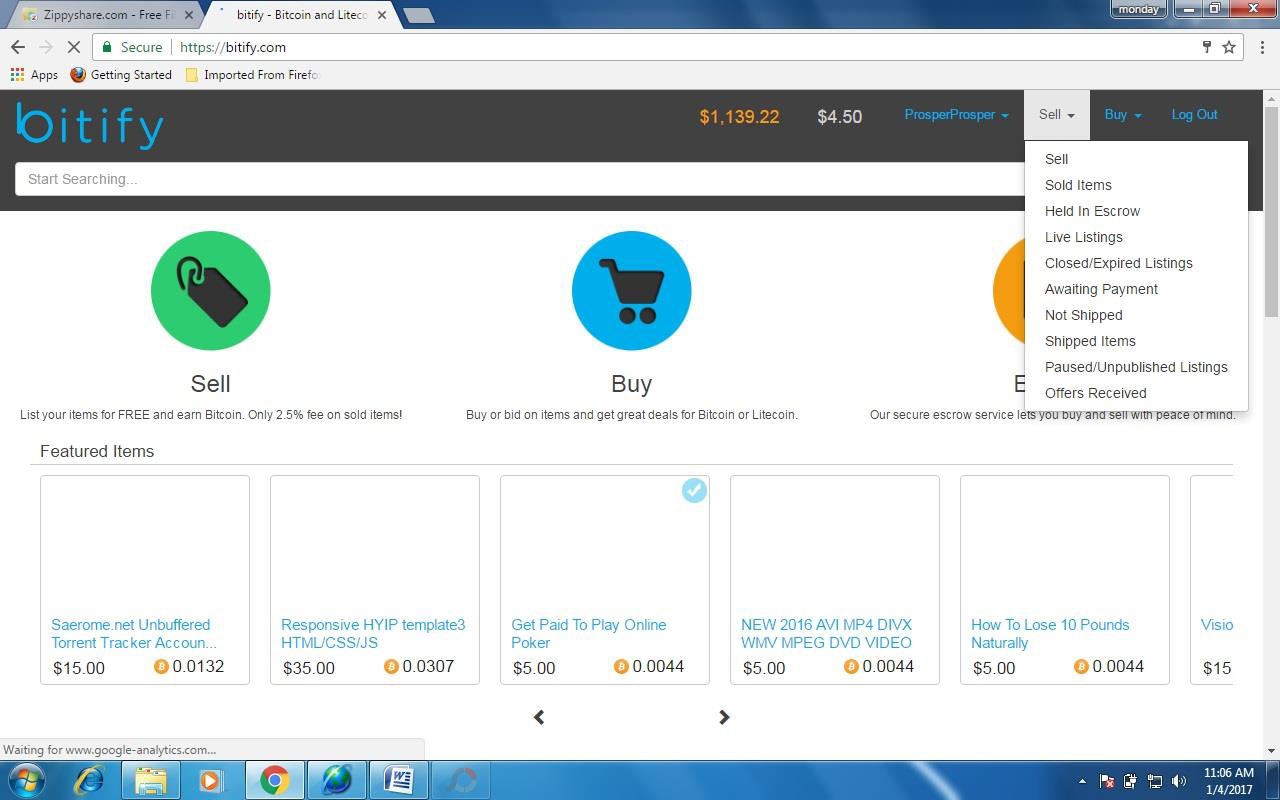Bookmark this page with star icon
The width and height of the screenshot is (1280, 800).
(1229, 47)
